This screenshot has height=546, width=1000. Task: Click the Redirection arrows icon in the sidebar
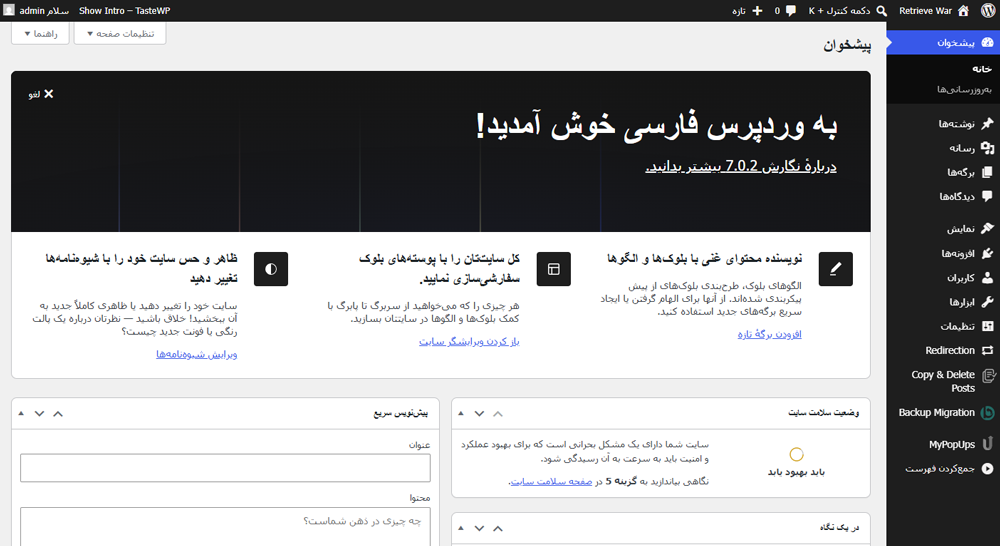tap(987, 350)
